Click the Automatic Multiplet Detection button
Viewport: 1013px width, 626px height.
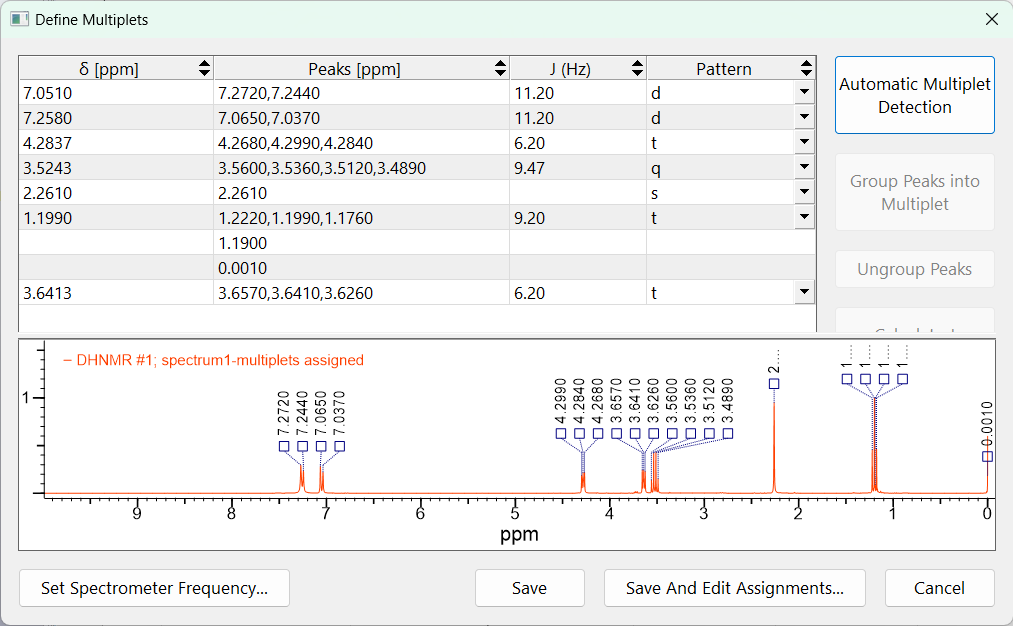(914, 95)
